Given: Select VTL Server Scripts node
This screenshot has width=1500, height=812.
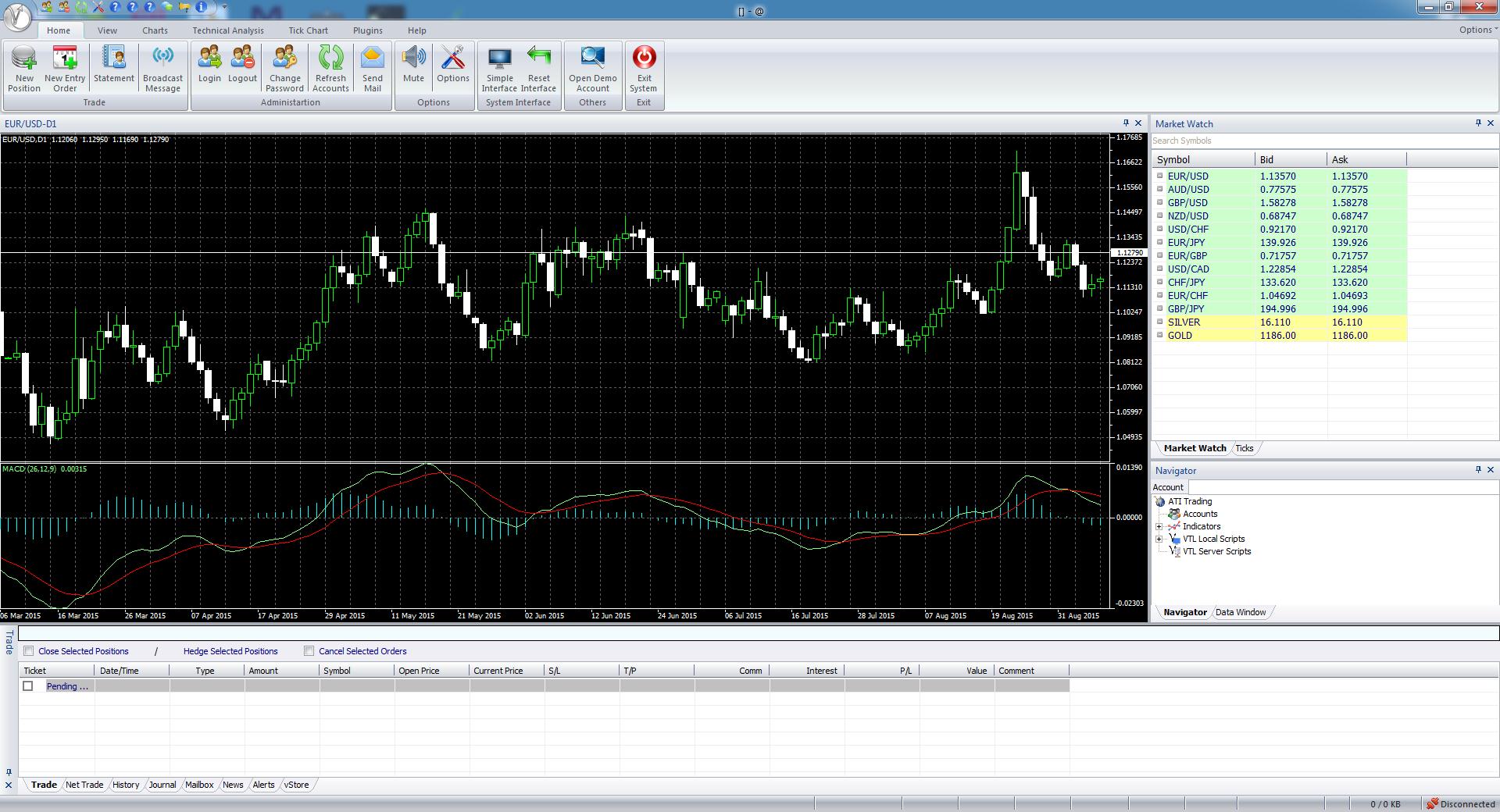Looking at the screenshot, I should 1216,551.
